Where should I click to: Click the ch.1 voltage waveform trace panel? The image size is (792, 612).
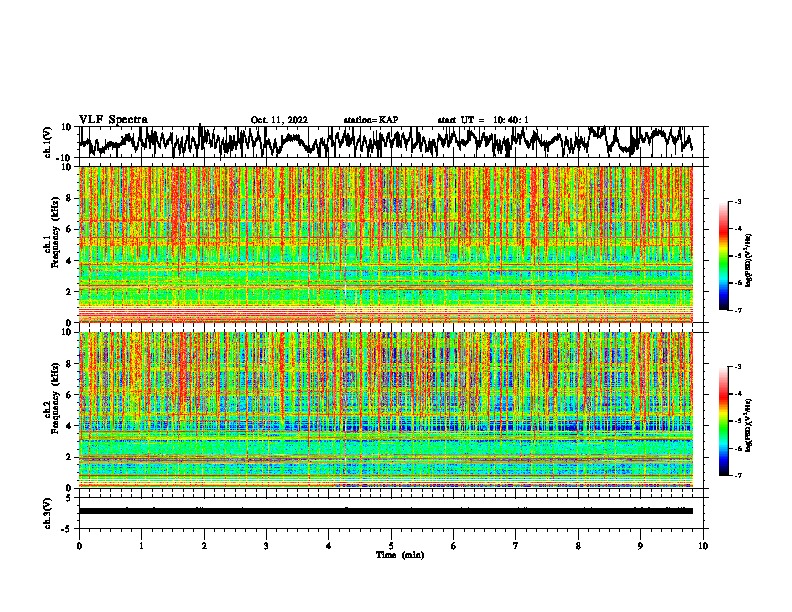coord(390,142)
